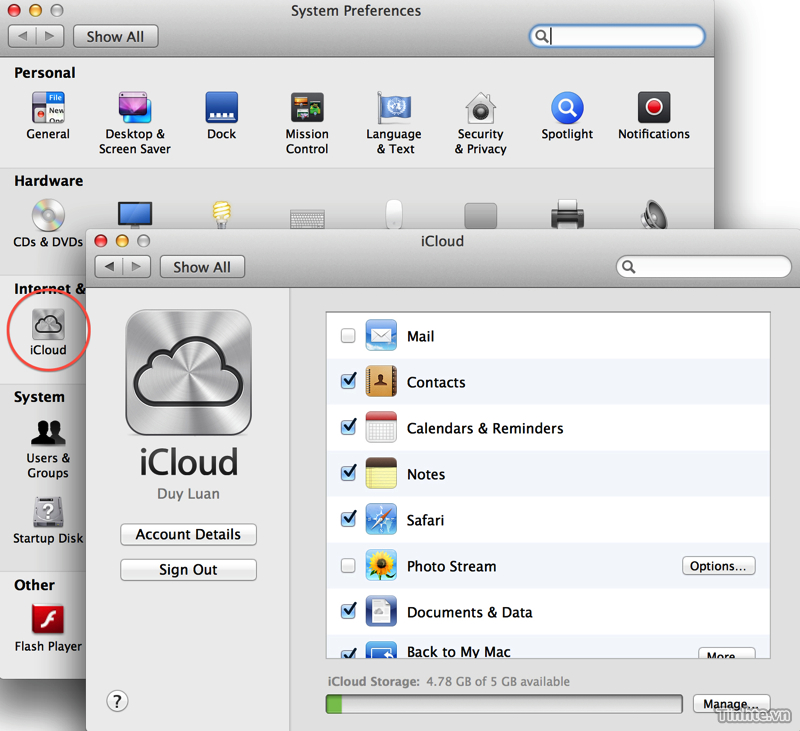800x731 pixels.
Task: Open the General preference pane
Action: point(48,116)
